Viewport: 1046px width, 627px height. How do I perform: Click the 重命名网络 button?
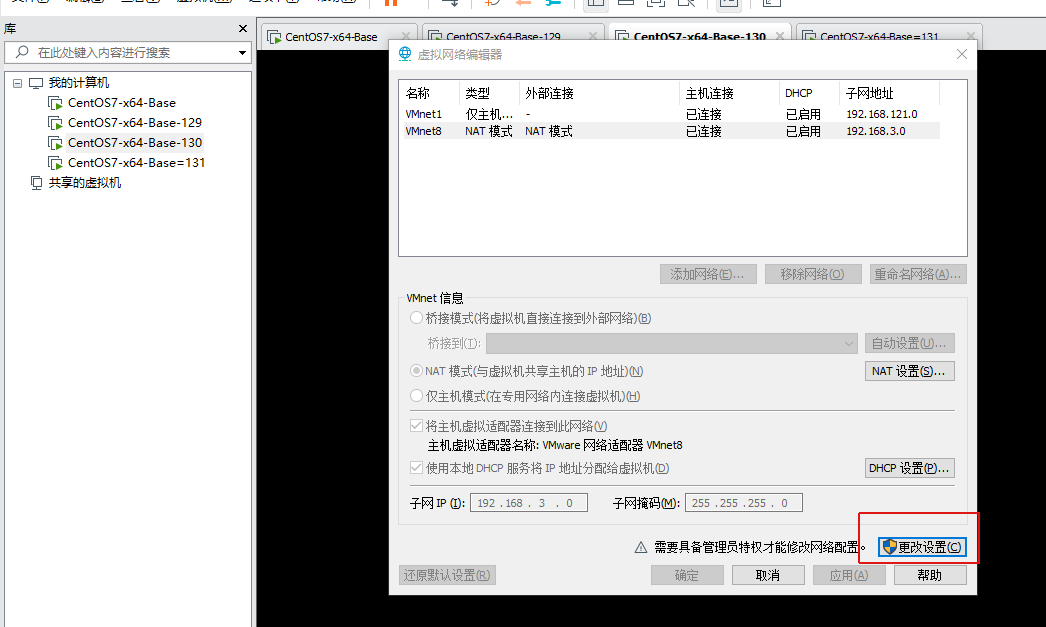pyautogui.click(x=918, y=274)
